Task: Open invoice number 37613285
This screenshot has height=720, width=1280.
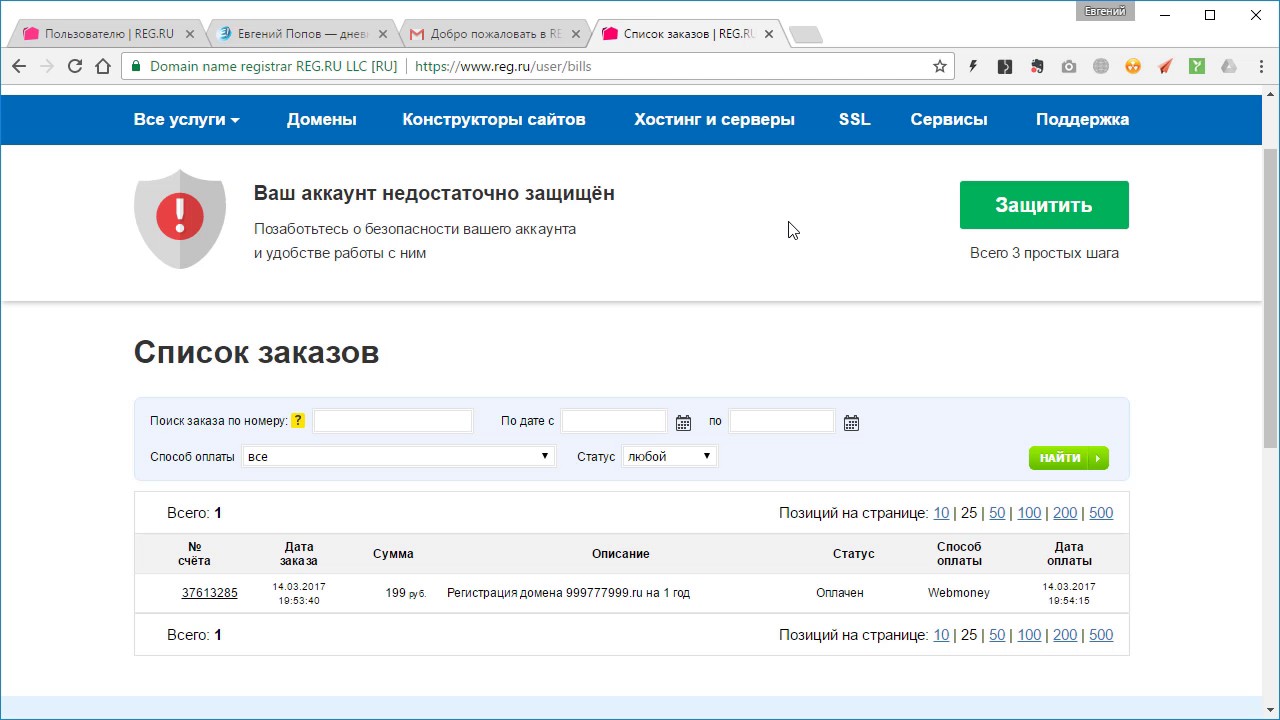Action: pos(210,593)
